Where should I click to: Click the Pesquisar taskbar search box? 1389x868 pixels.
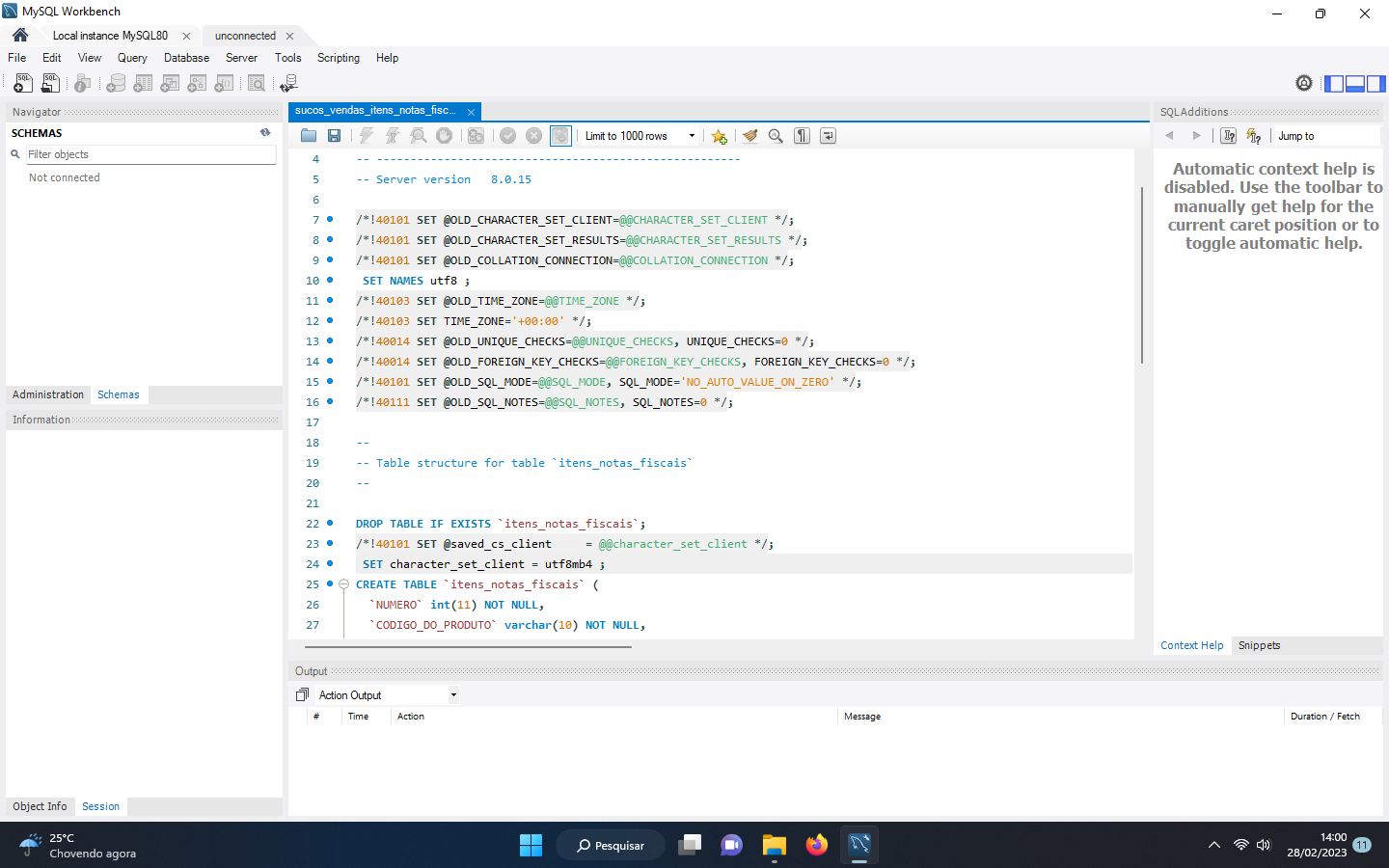(611, 845)
